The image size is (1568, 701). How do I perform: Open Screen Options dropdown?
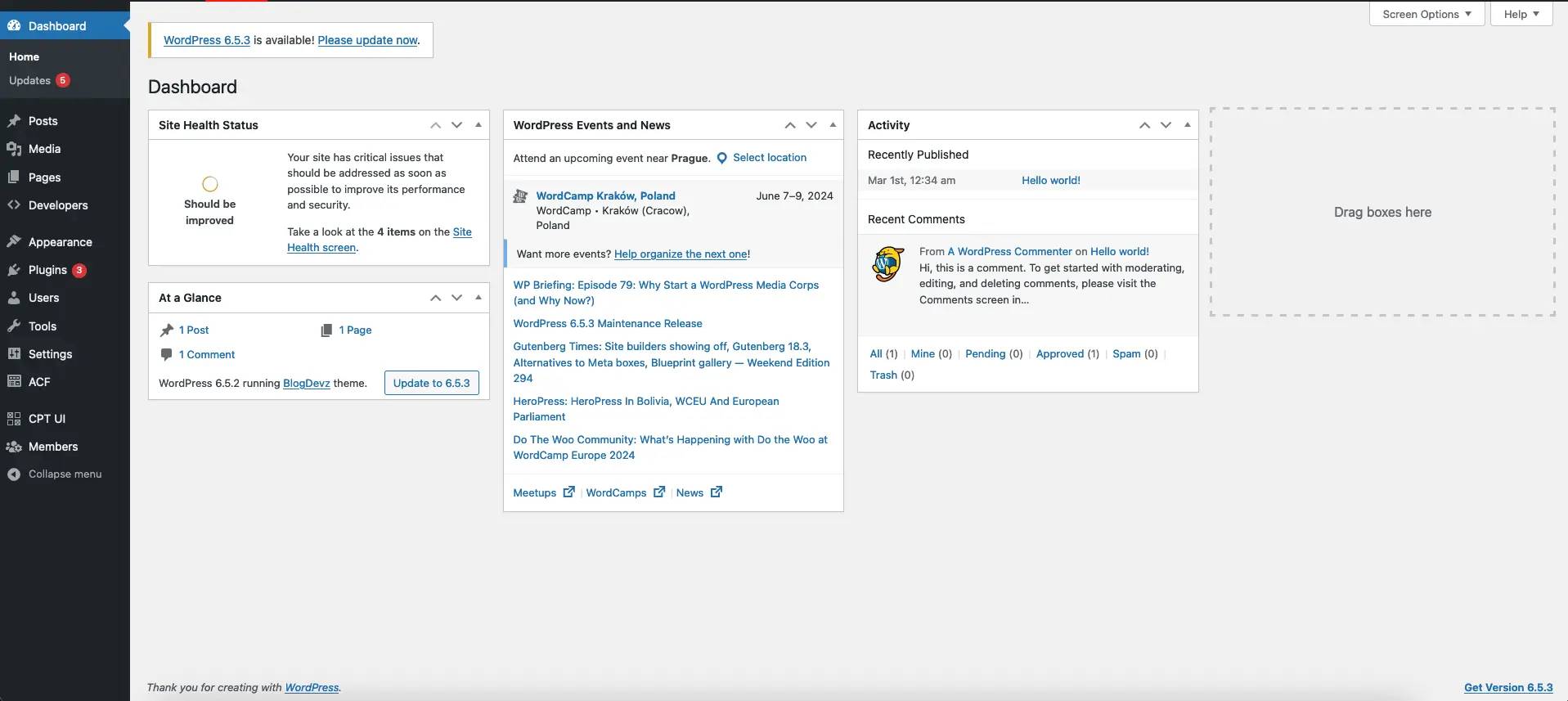[x=1426, y=14]
